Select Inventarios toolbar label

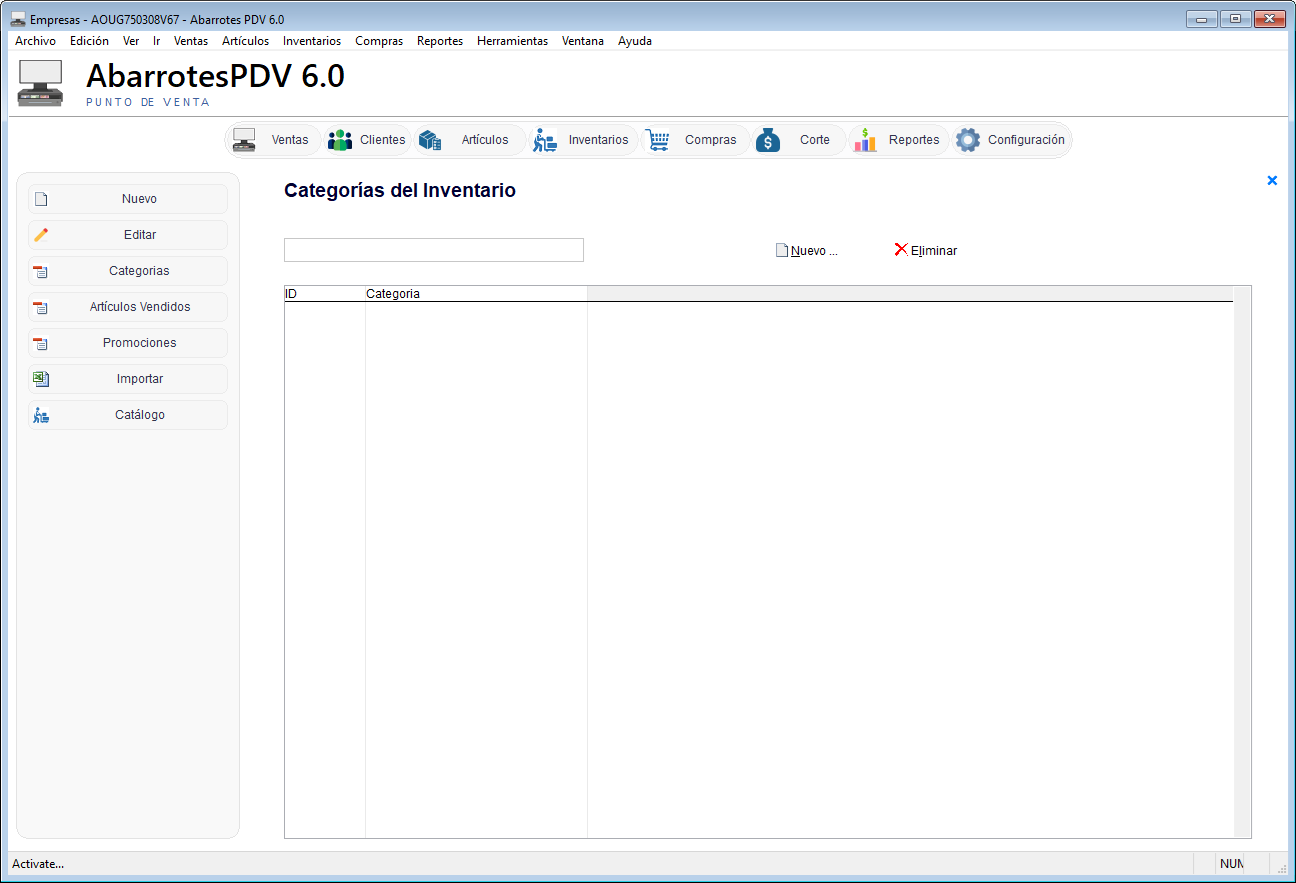click(x=599, y=140)
